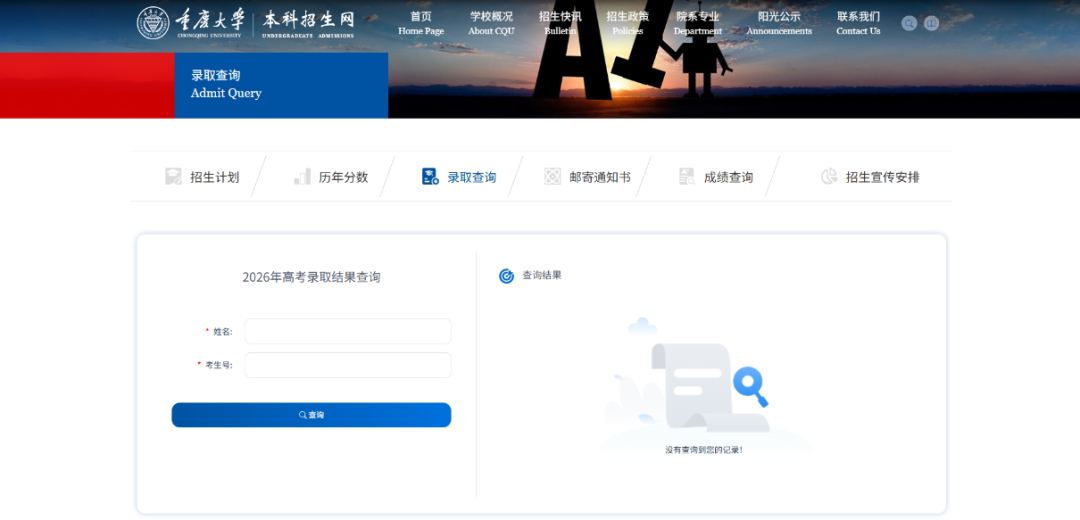Viewport: 1080px width, 520px height.
Task: Open 学校概况 About CQU menu
Action: [491, 23]
